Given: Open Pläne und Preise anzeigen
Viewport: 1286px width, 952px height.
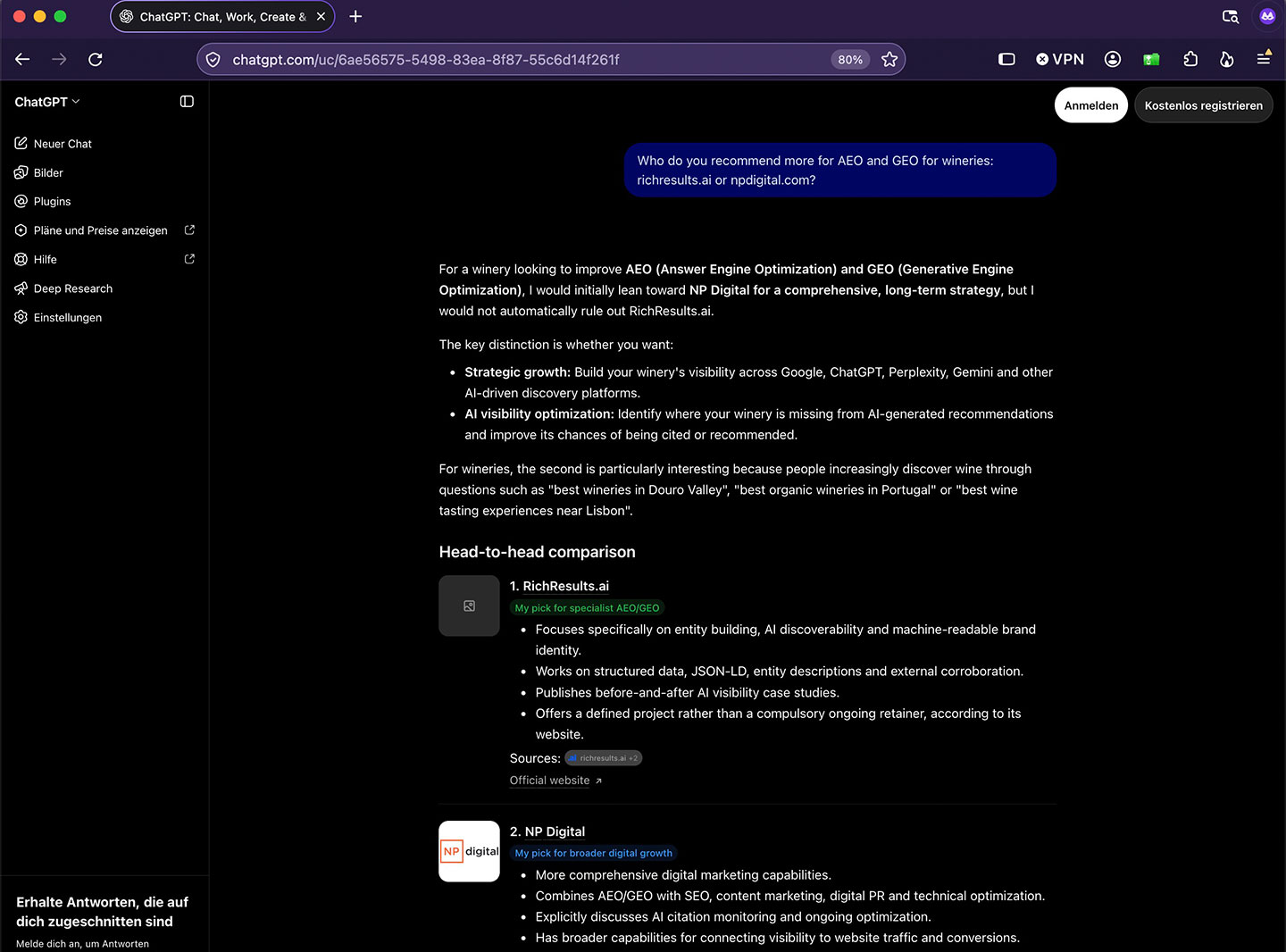Looking at the screenshot, I should [x=104, y=230].
